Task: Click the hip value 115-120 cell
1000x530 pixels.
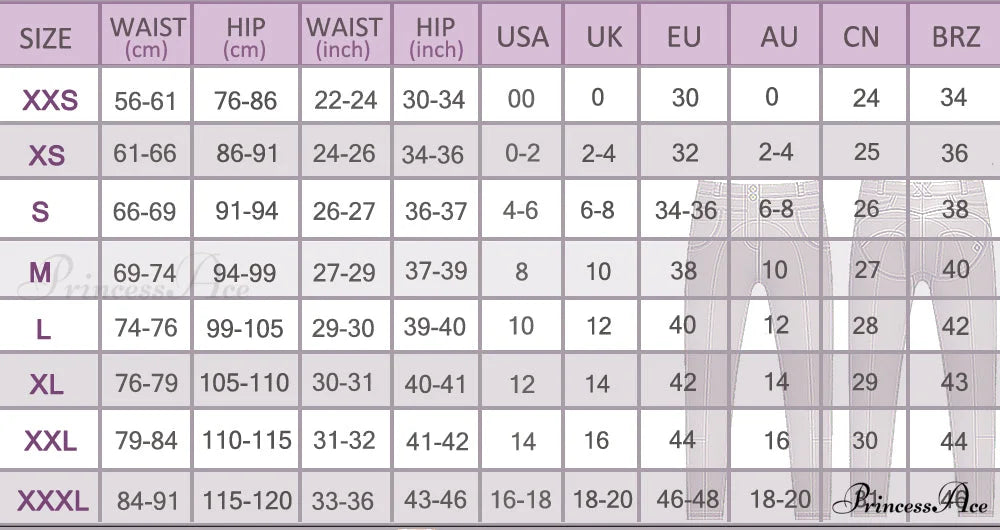Action: [x=246, y=500]
